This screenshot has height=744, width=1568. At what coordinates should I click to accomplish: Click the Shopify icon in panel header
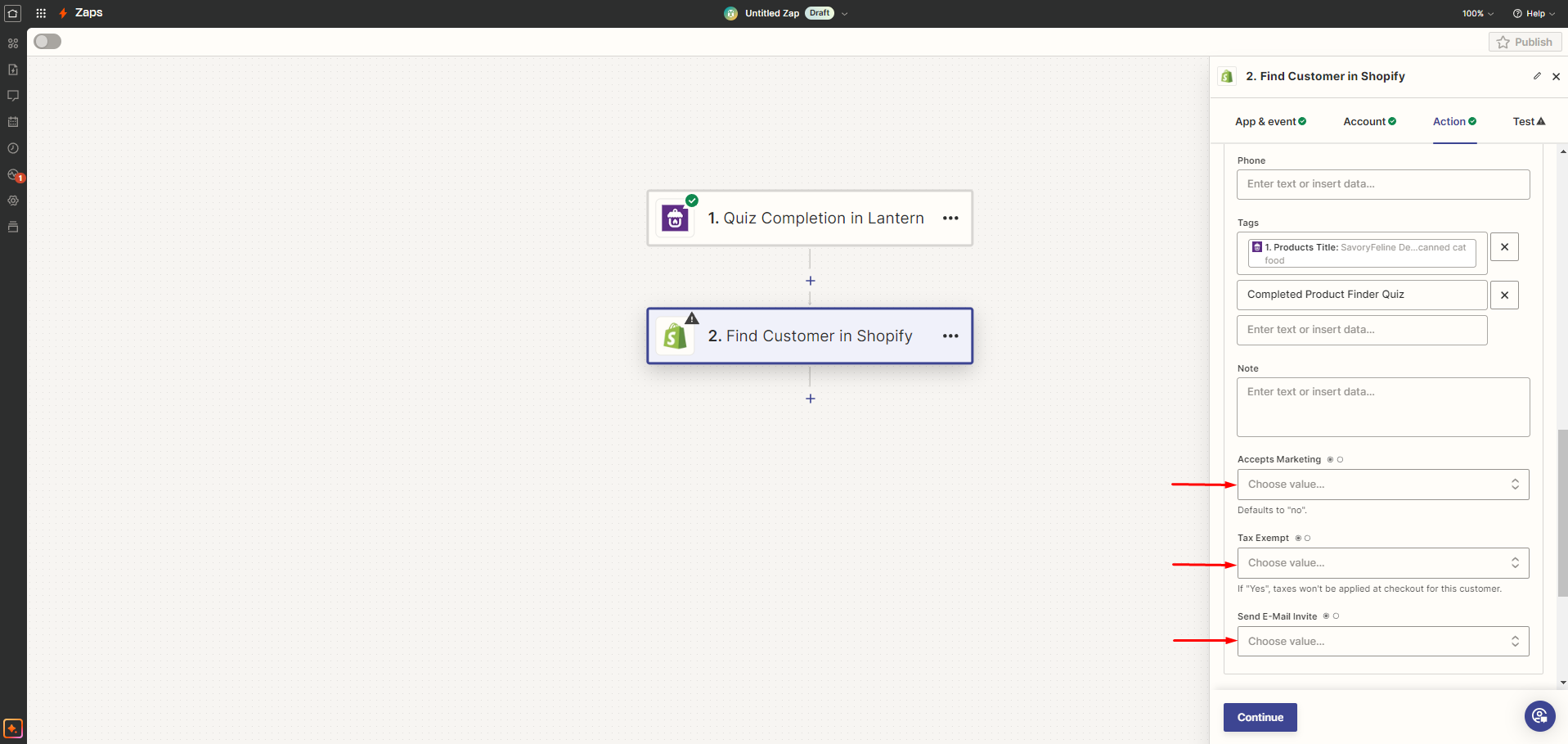(x=1227, y=76)
